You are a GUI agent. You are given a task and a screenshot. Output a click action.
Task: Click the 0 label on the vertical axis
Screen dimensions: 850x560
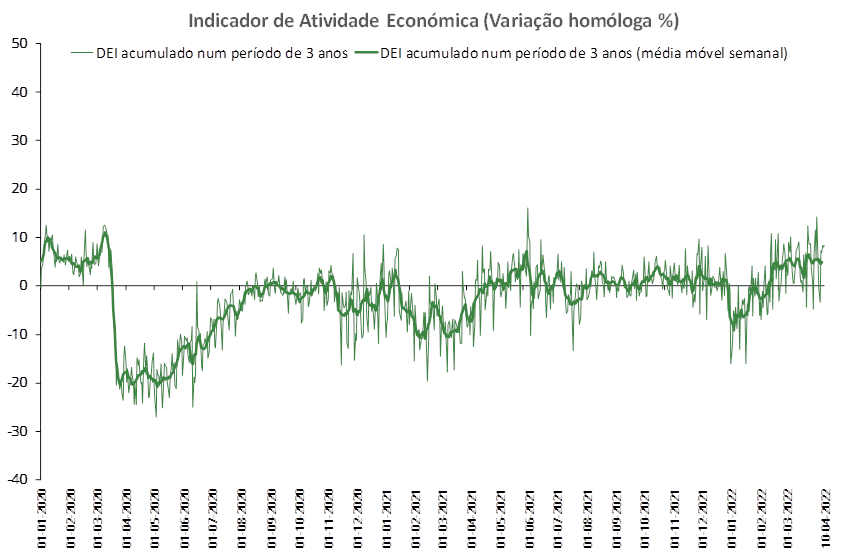click(x=24, y=286)
